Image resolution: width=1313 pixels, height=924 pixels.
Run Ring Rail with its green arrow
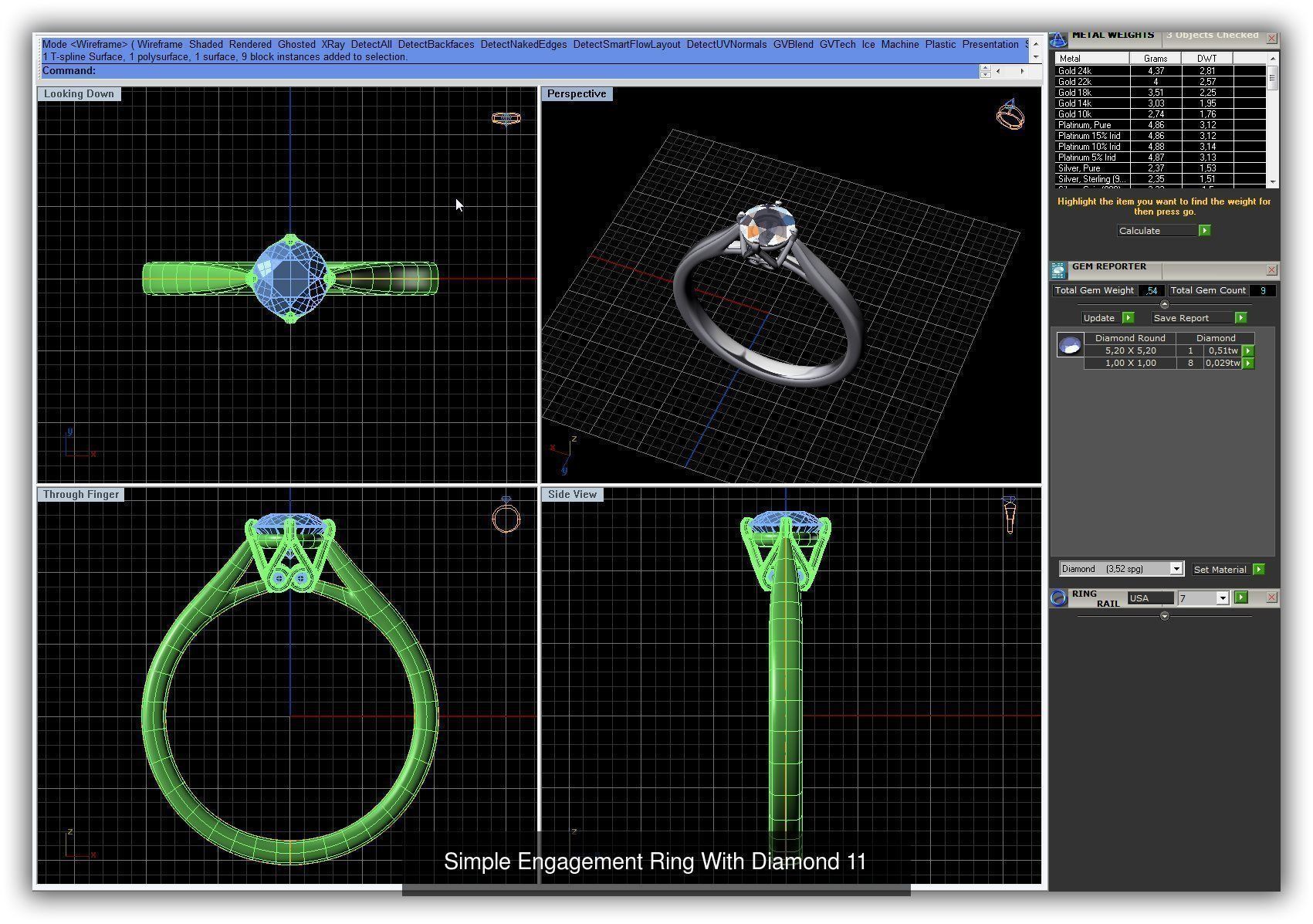[1241, 597]
